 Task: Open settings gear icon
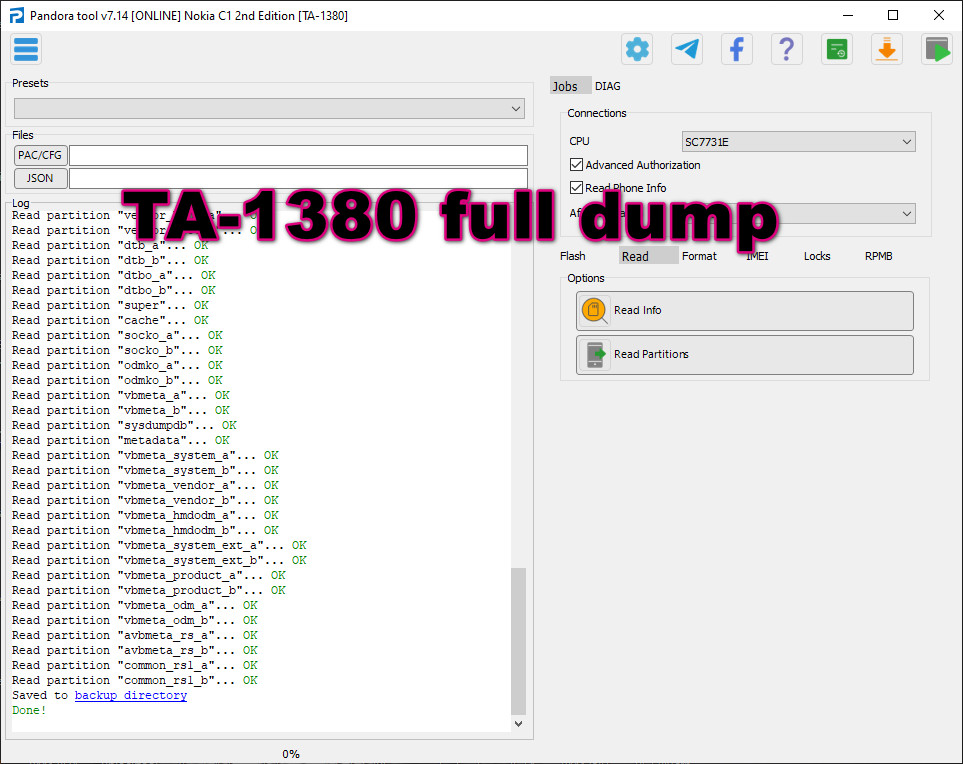click(x=637, y=49)
